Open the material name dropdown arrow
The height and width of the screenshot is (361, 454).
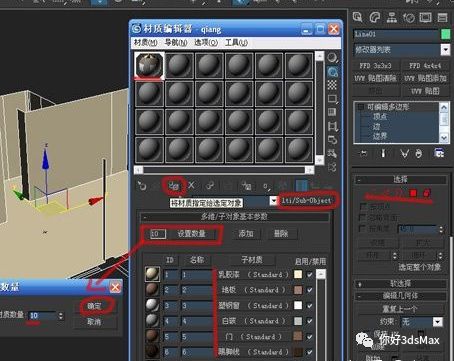(x=273, y=201)
